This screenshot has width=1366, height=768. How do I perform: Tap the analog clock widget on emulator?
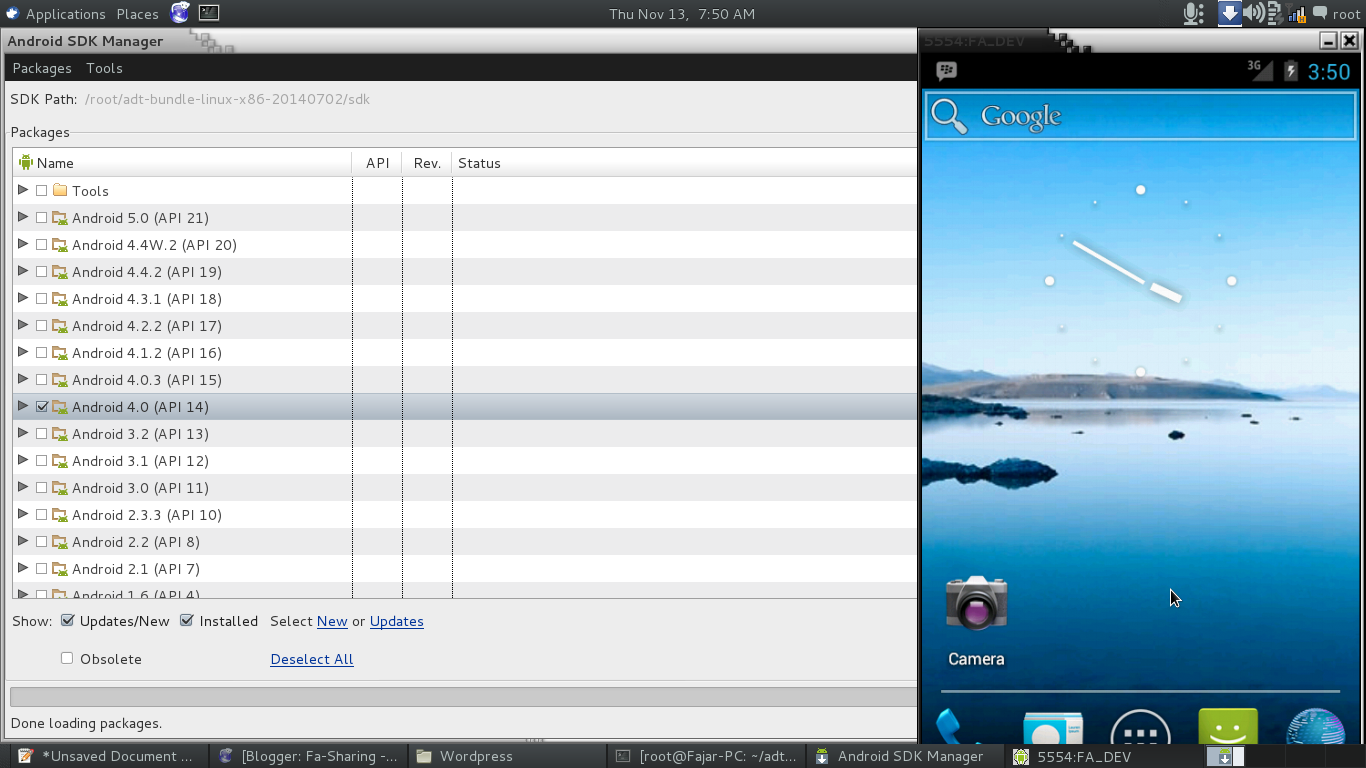pos(1140,280)
